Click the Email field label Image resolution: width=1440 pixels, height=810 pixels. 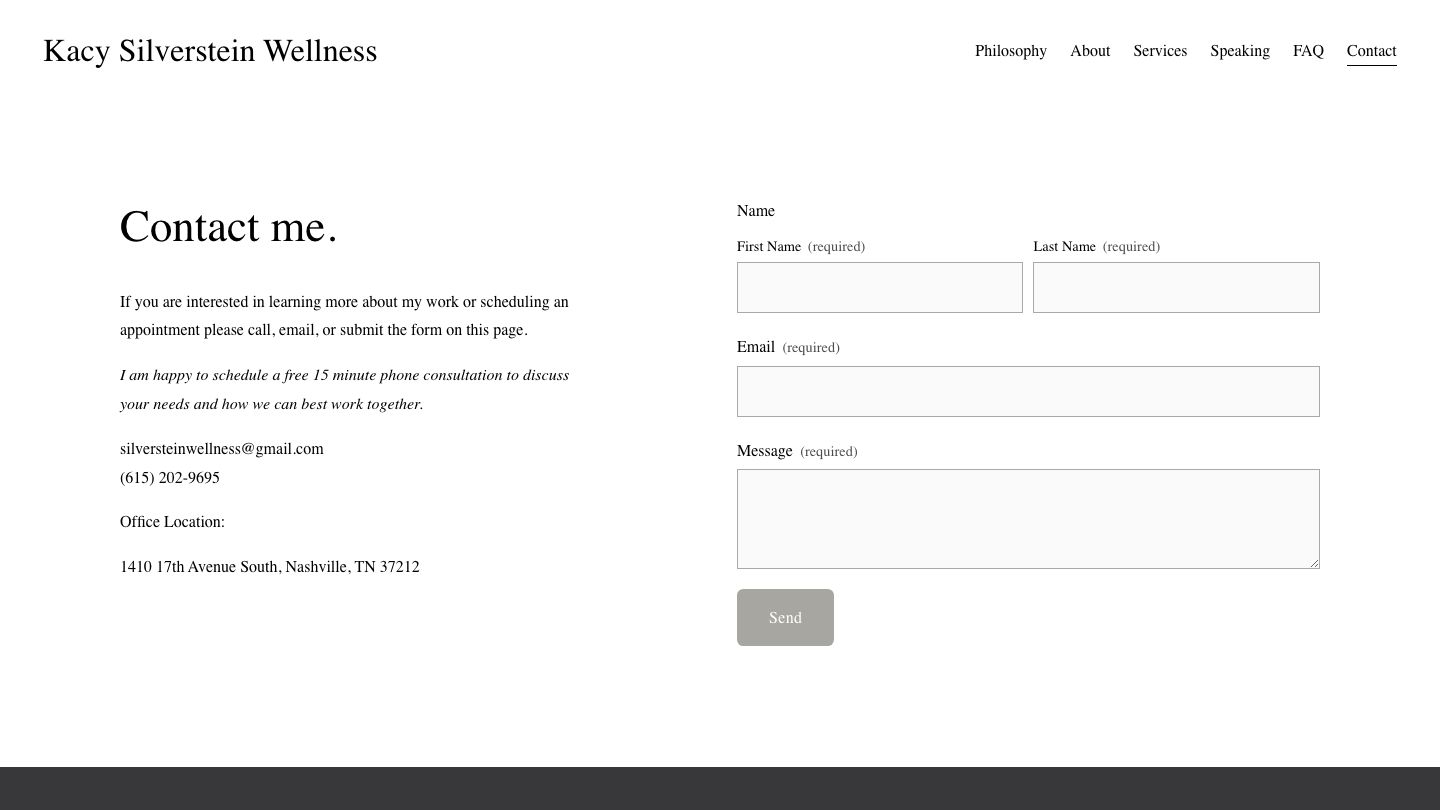756,347
